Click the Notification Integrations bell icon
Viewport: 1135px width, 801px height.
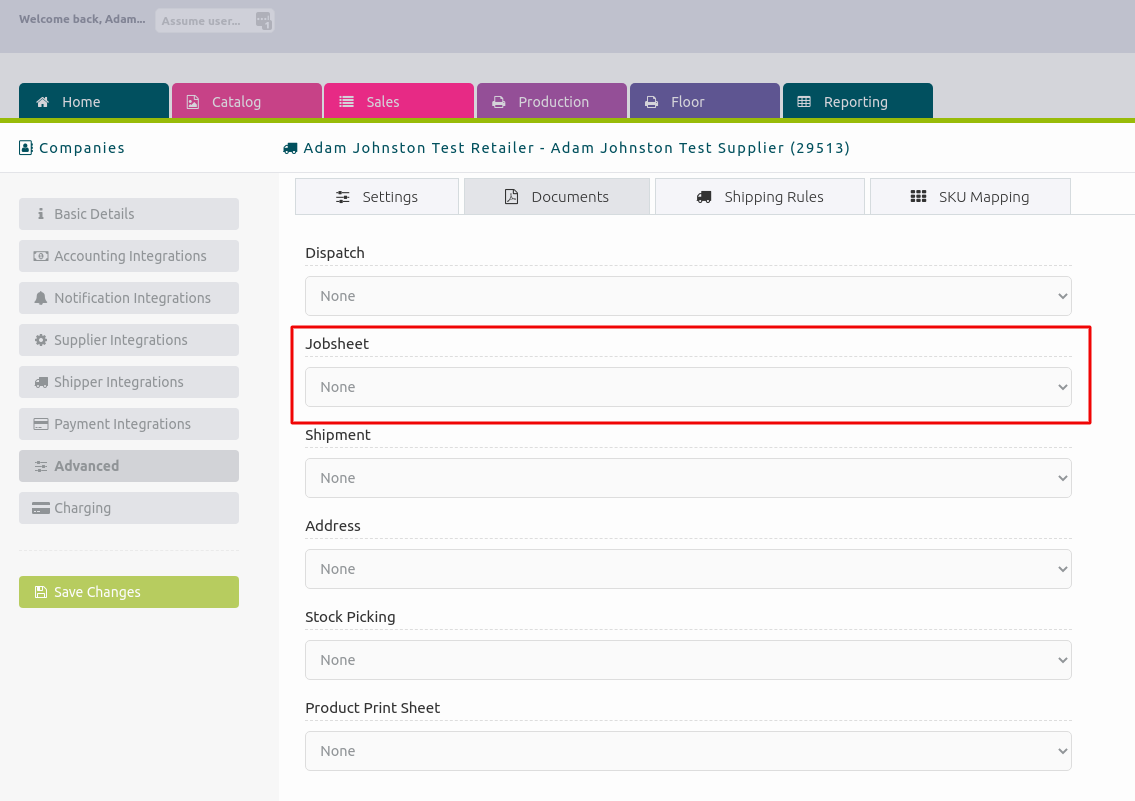tap(41, 298)
